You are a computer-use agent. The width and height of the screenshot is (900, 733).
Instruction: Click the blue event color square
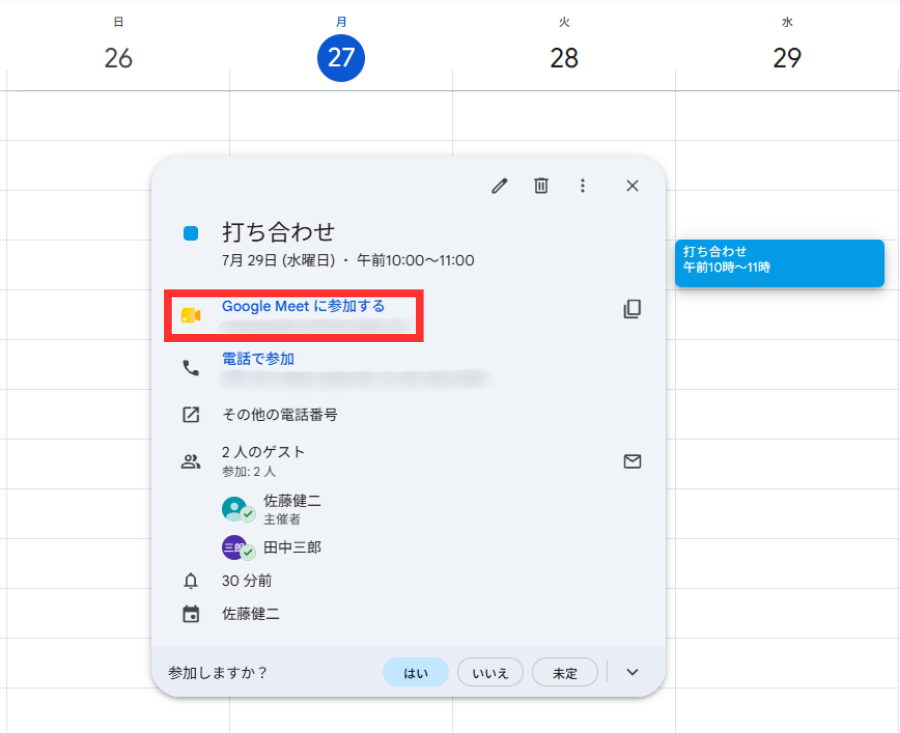point(191,234)
